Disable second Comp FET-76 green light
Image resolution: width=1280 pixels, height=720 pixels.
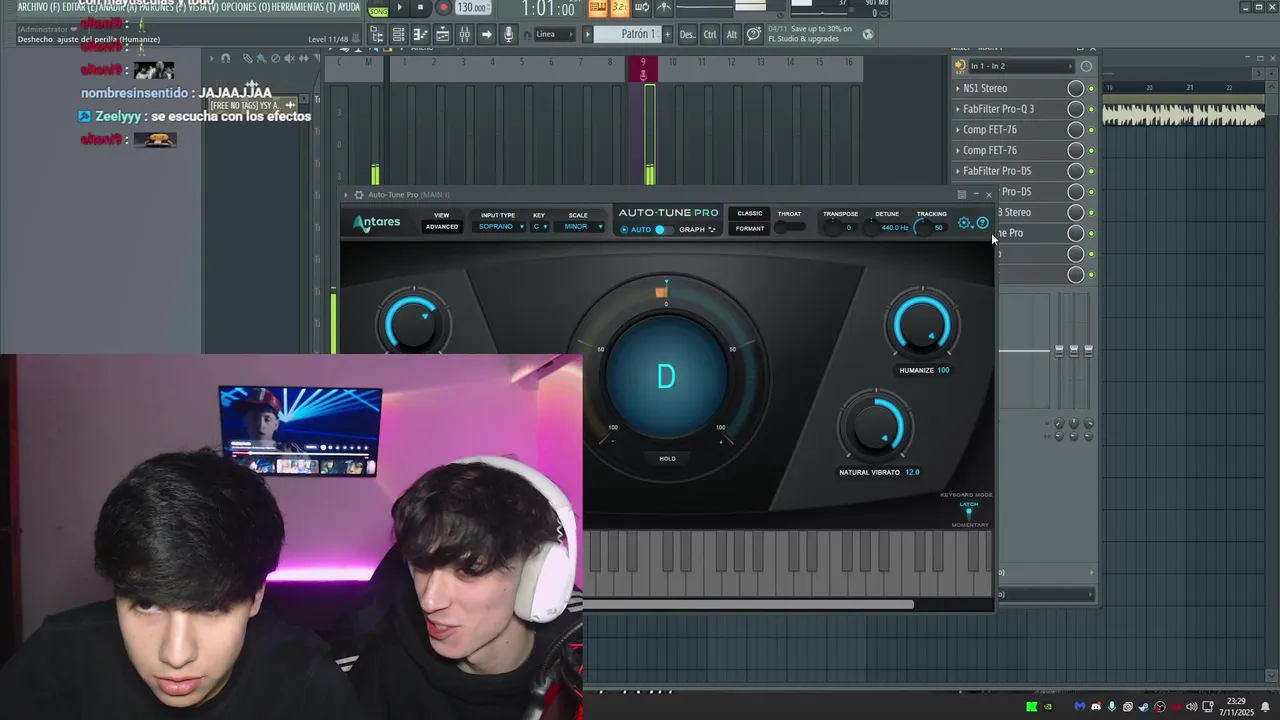[1091, 151]
